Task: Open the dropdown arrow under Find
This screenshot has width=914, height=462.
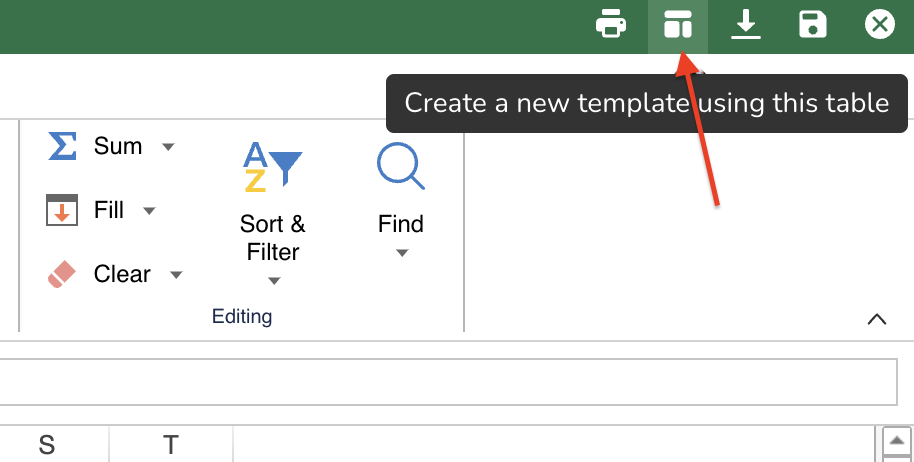Action: click(x=401, y=254)
